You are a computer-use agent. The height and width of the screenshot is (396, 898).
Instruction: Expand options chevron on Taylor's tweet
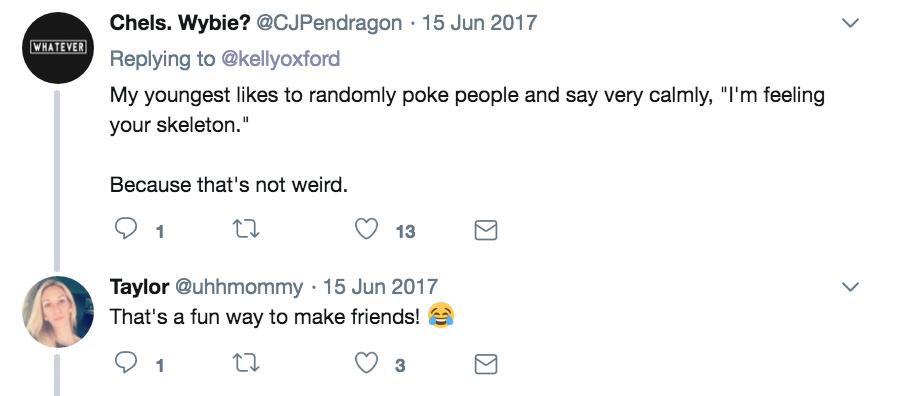852,286
